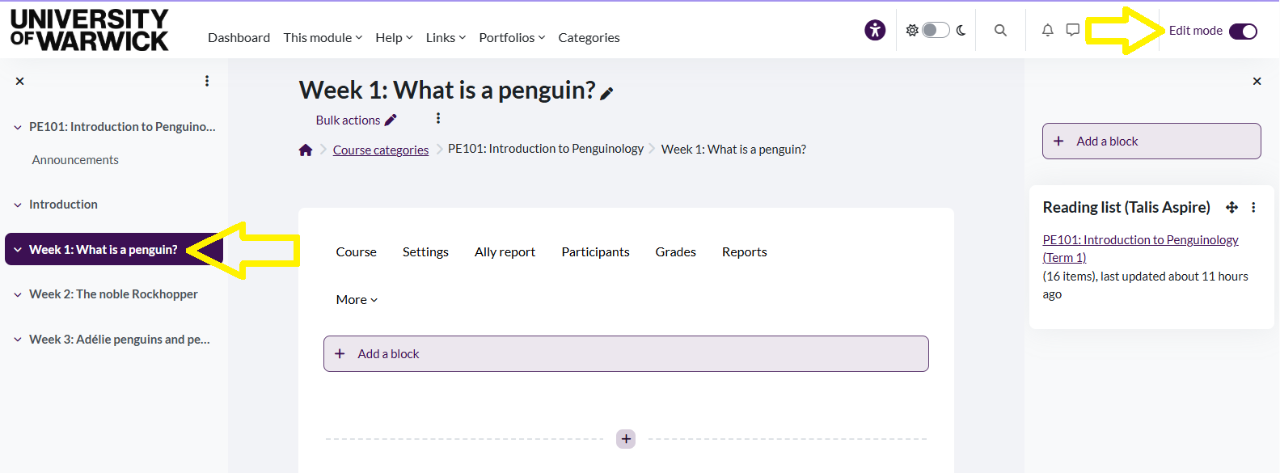Click the Week 1 page heading text

pos(447,90)
